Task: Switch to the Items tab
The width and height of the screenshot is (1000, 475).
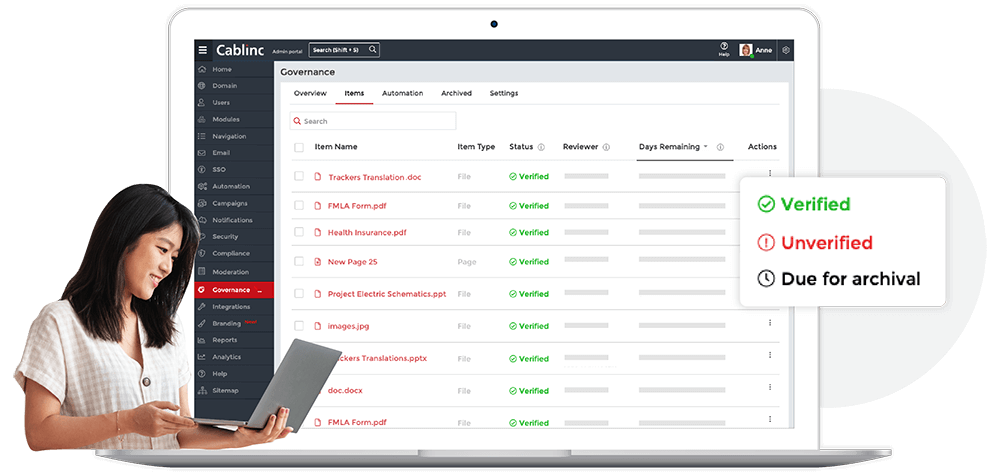Action: [354, 93]
